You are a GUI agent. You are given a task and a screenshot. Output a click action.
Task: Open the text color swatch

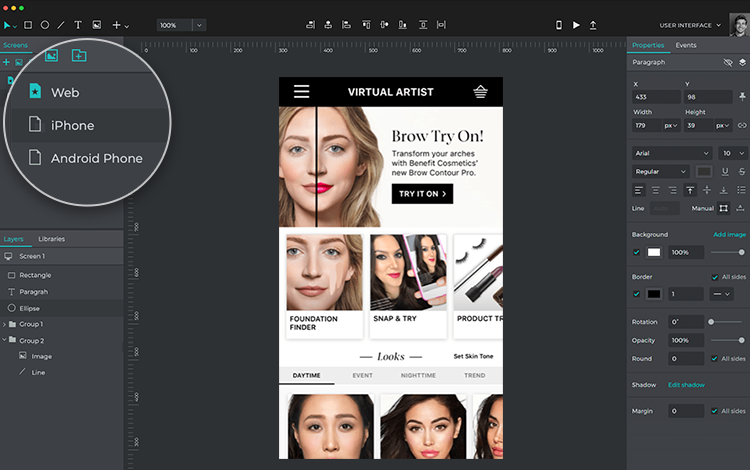pos(704,171)
